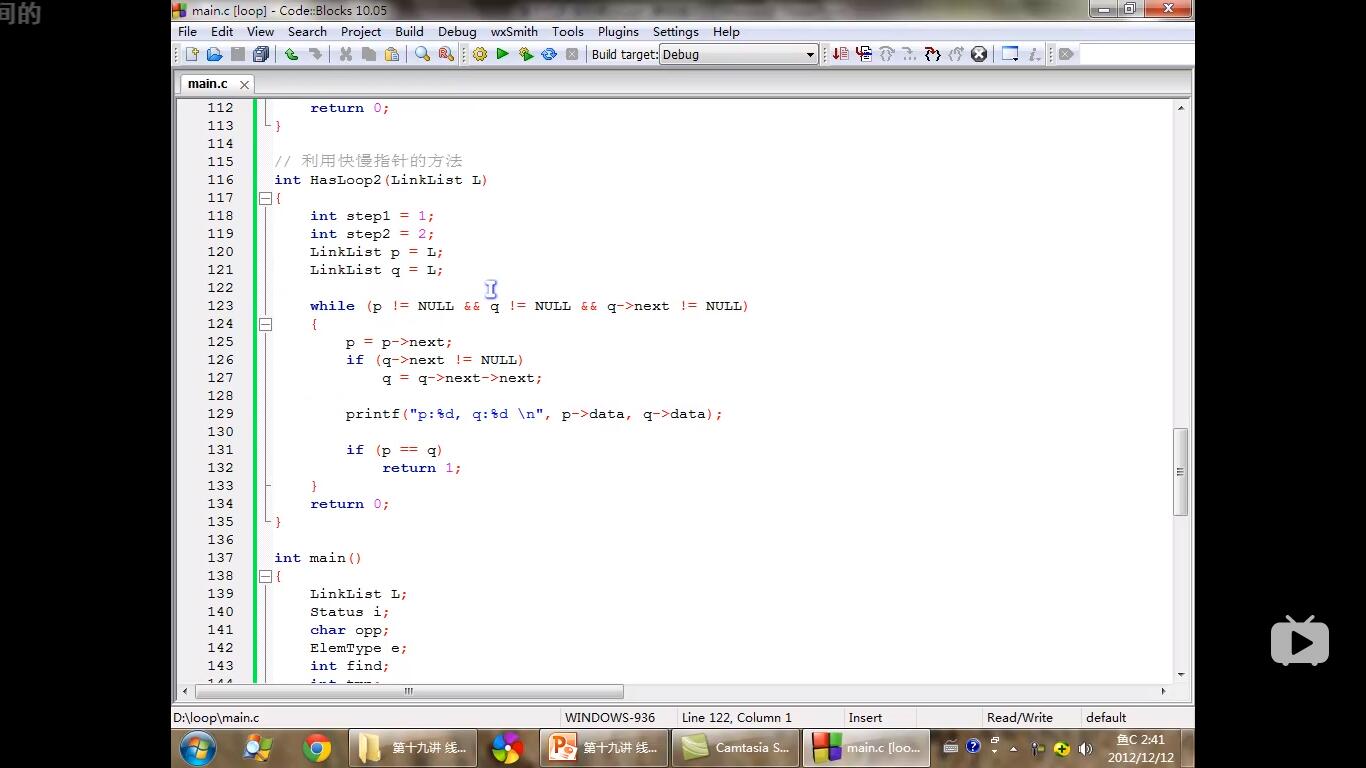This screenshot has width=1366, height=768.
Task: Open Google Chrome from the taskbar
Action: 317,747
